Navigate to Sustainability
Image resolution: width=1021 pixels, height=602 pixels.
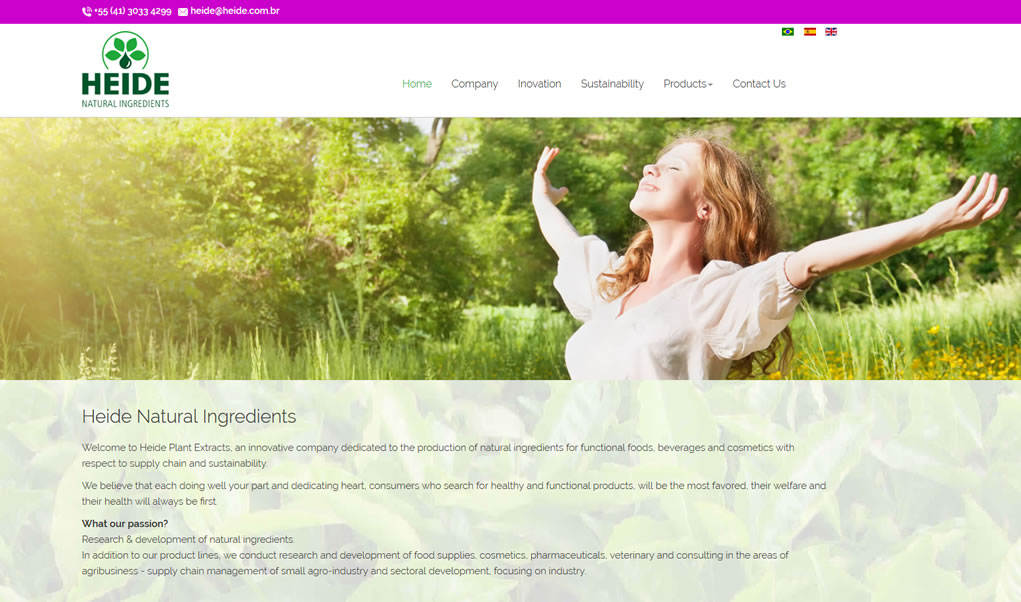point(612,84)
